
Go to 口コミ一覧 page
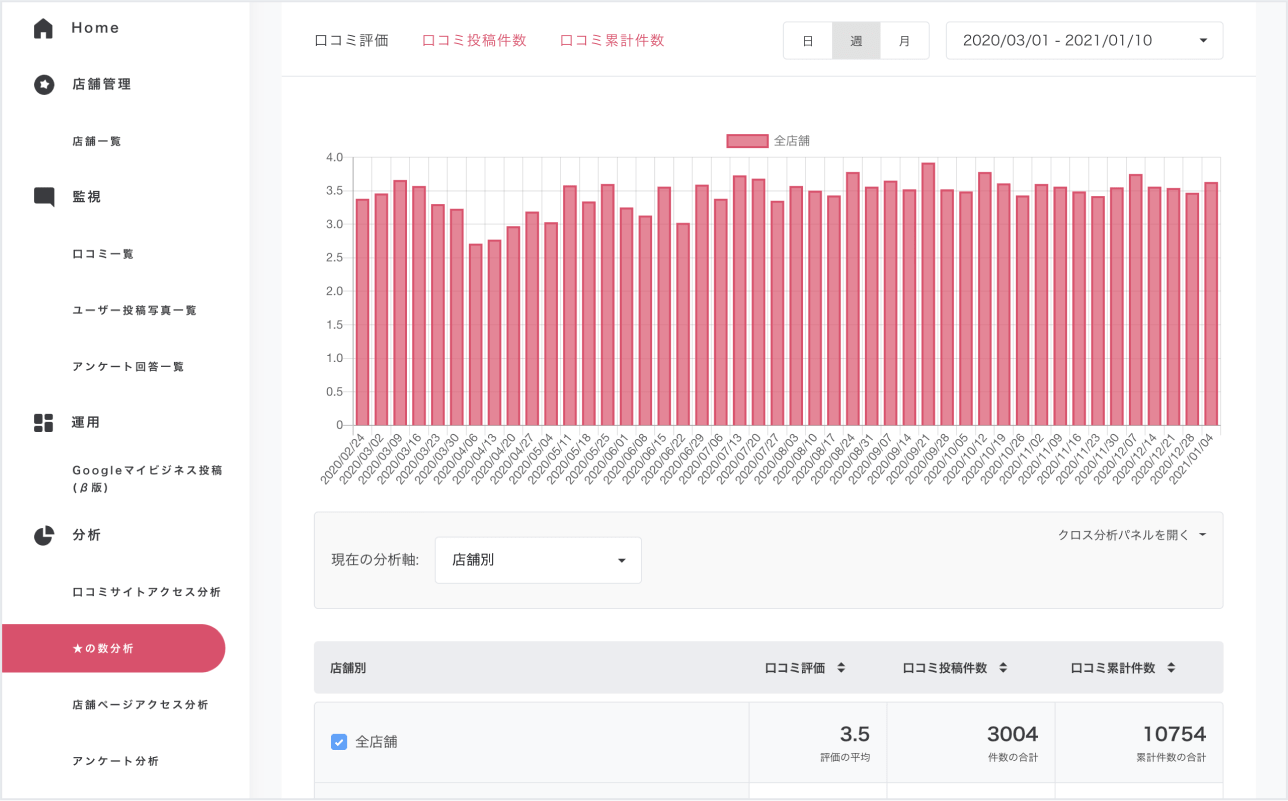102,254
